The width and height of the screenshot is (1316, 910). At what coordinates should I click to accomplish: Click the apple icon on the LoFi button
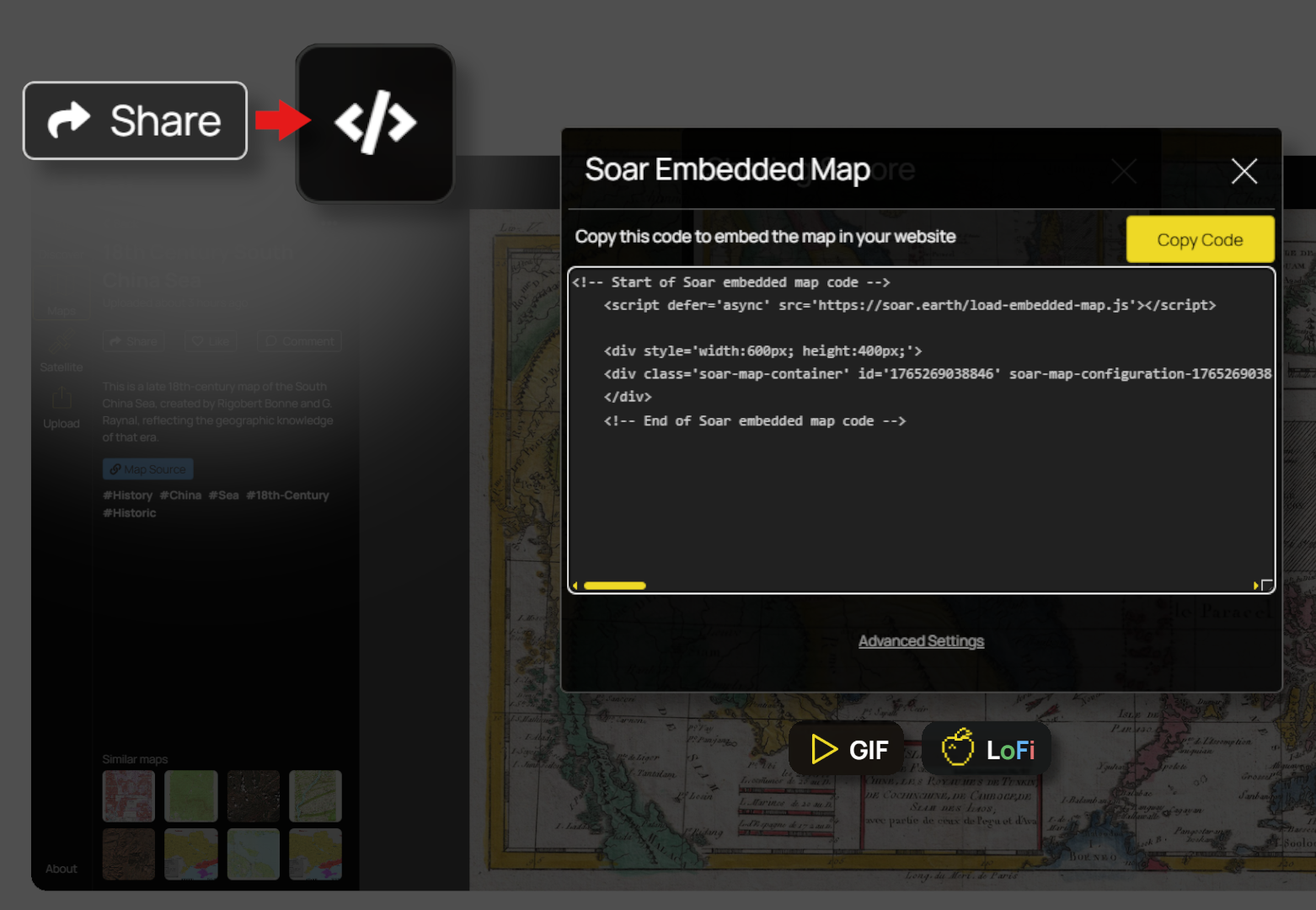[959, 748]
